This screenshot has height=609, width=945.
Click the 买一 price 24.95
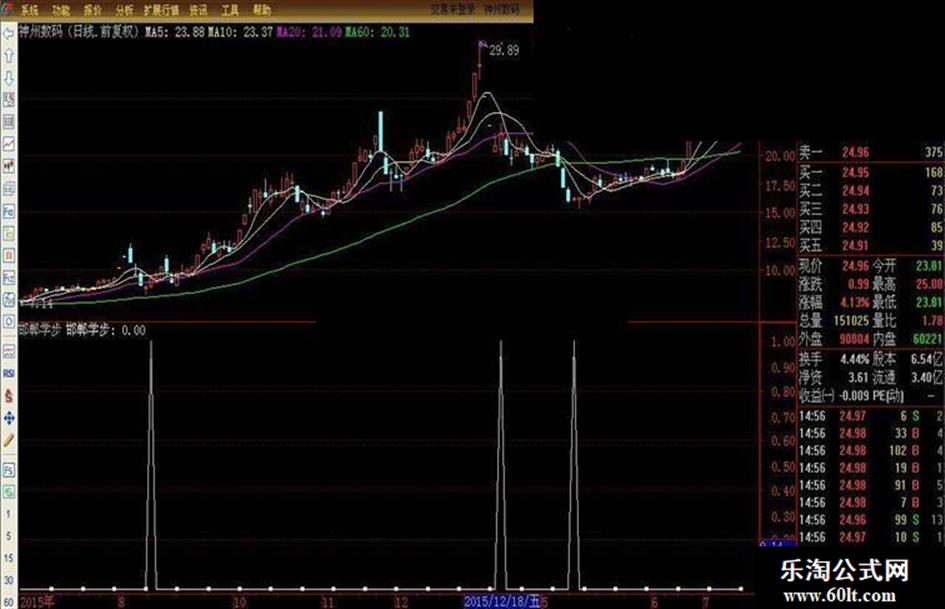[855, 173]
